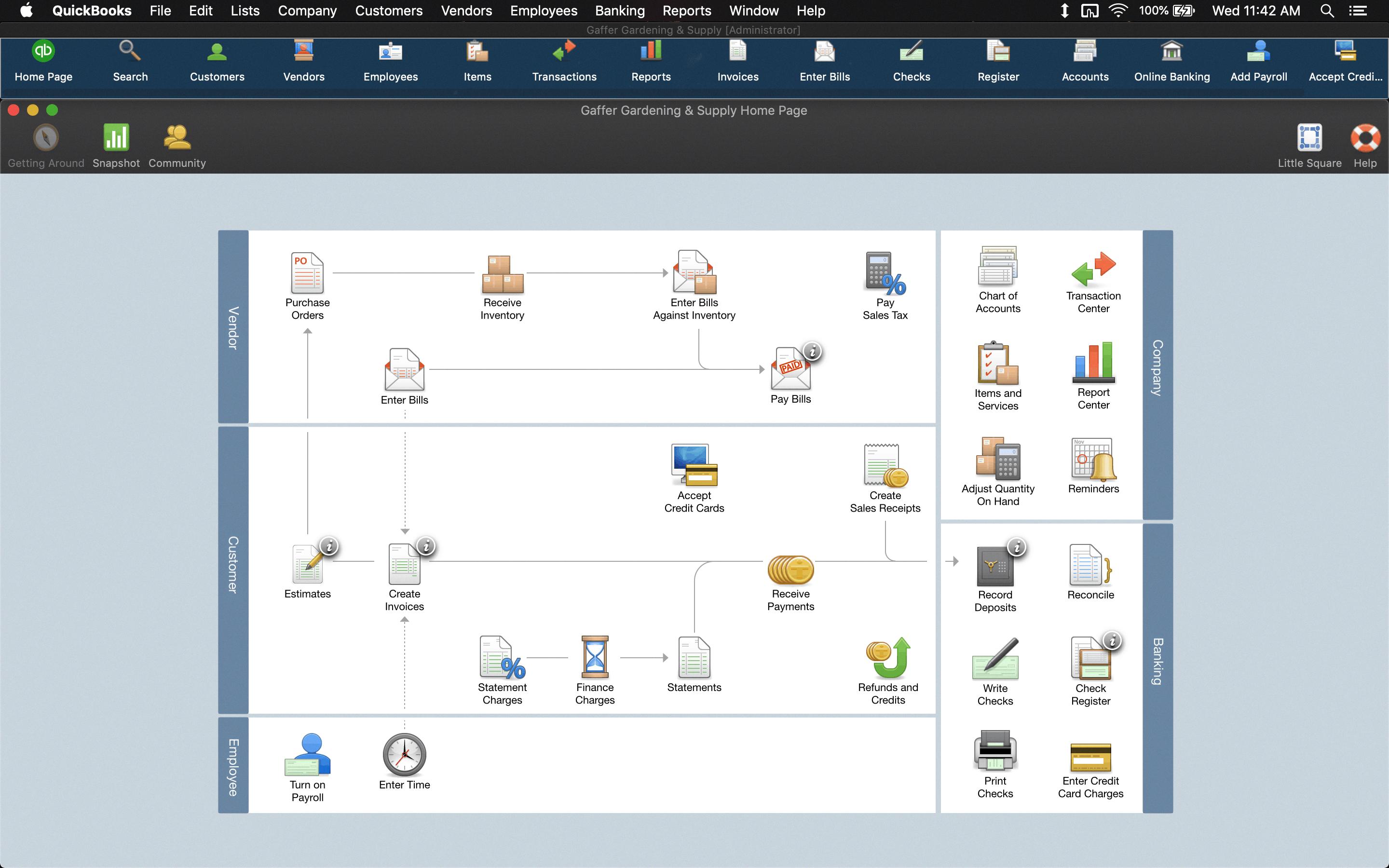This screenshot has width=1389, height=868.
Task: Open Reminders calendar bell icon
Action: pos(1093,458)
